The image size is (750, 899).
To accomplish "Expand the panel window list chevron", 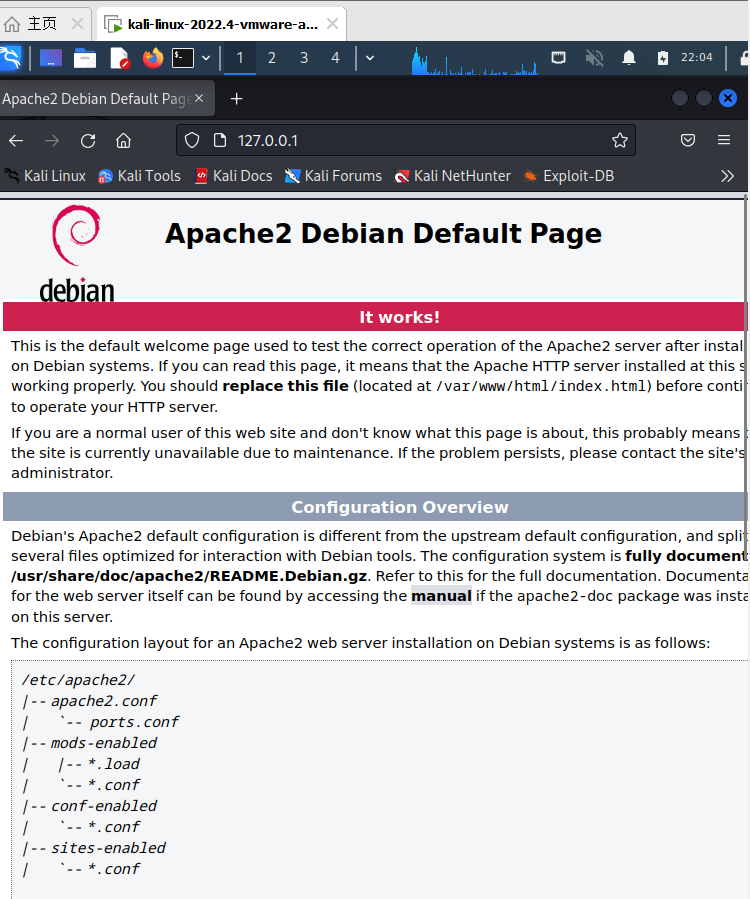I will [x=370, y=58].
